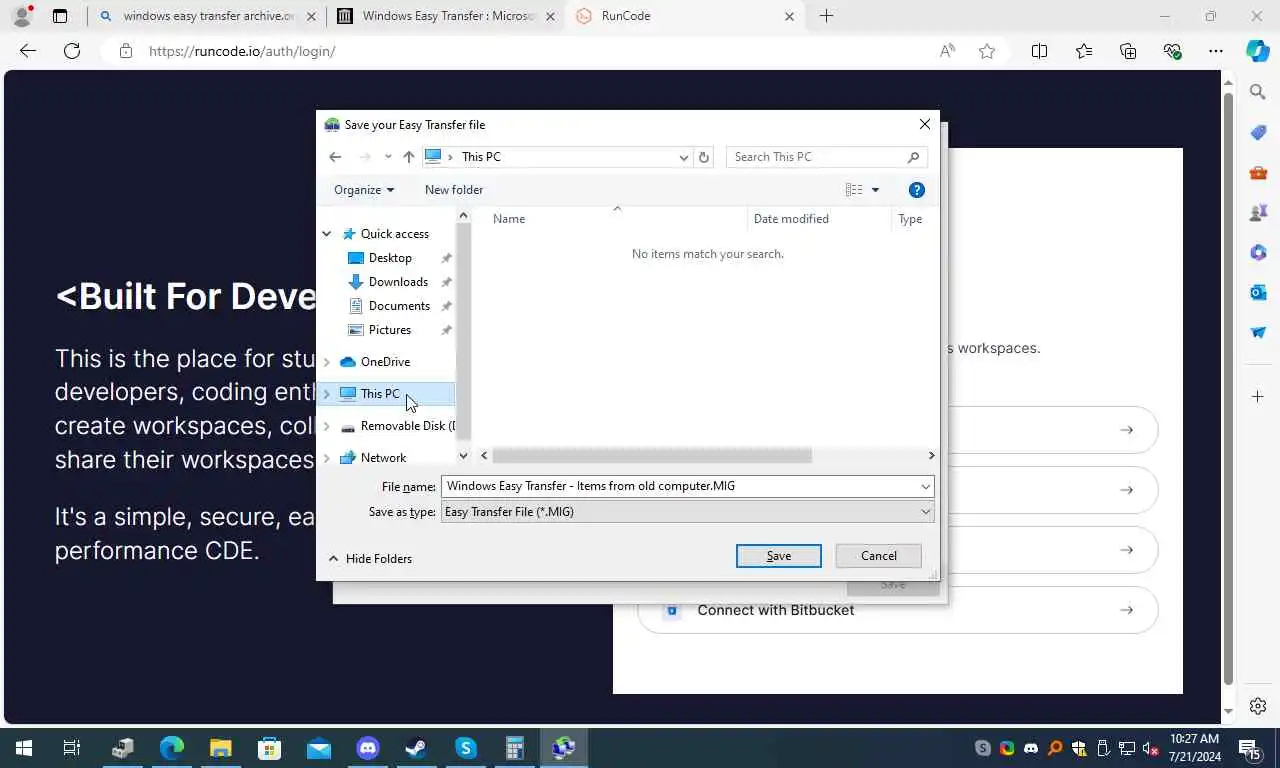Change the view using the view icon

point(854,190)
